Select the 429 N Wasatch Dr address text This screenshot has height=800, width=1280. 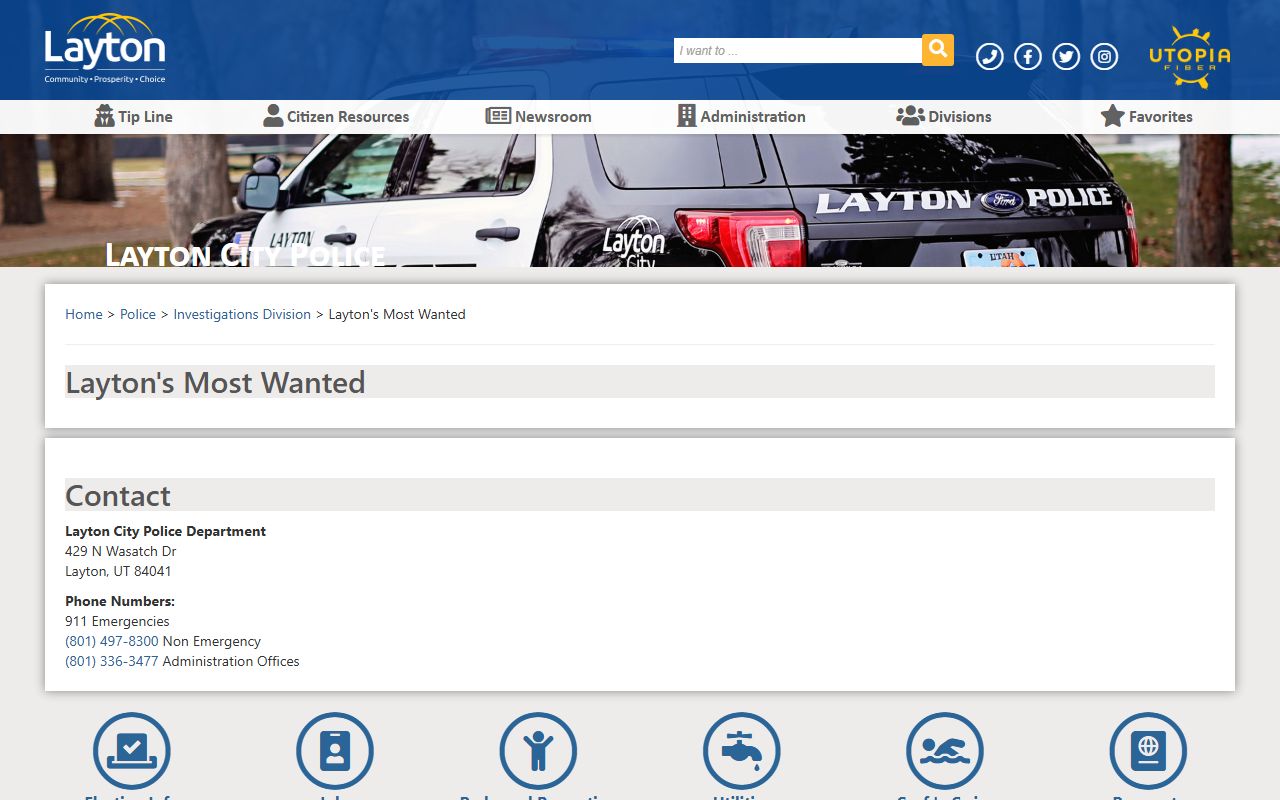coord(121,551)
